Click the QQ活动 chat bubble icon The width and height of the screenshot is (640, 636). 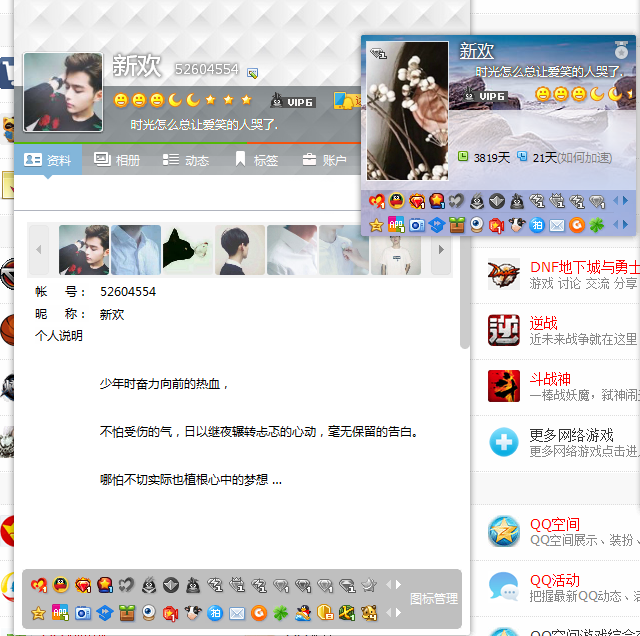pos(504,587)
